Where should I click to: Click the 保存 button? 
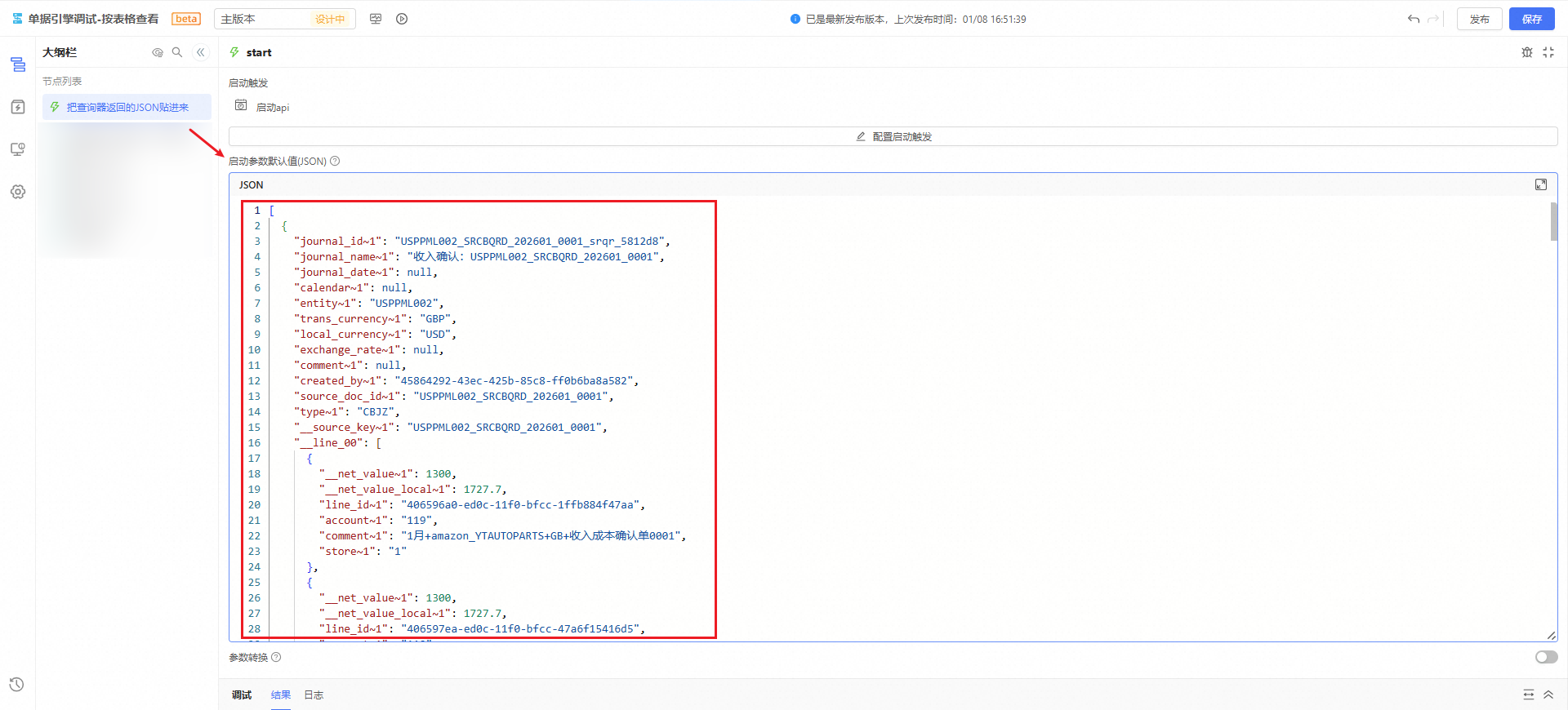click(x=1531, y=19)
